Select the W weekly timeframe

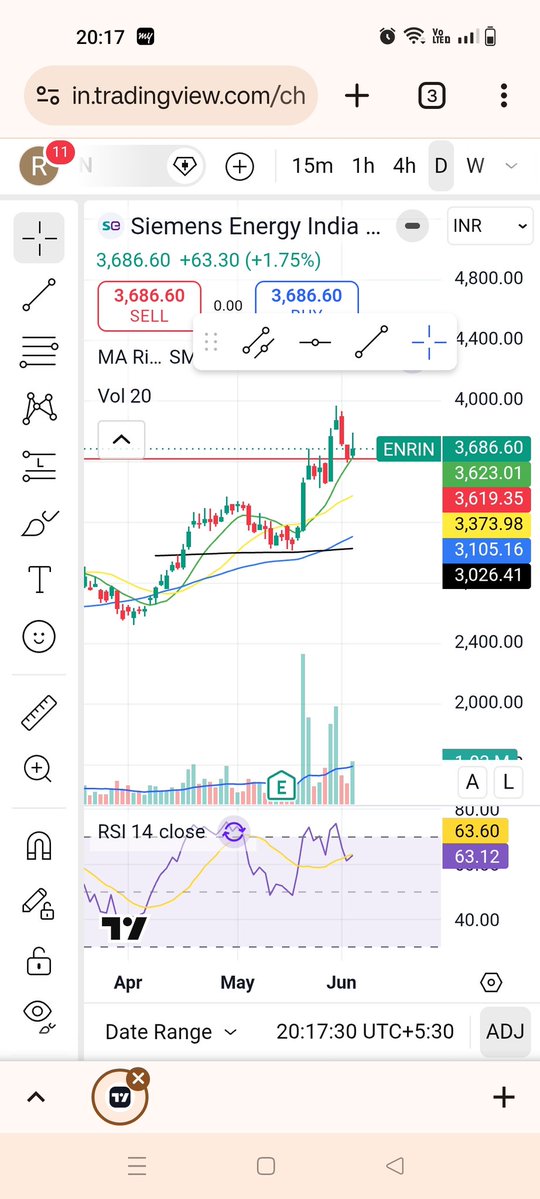coord(476,166)
